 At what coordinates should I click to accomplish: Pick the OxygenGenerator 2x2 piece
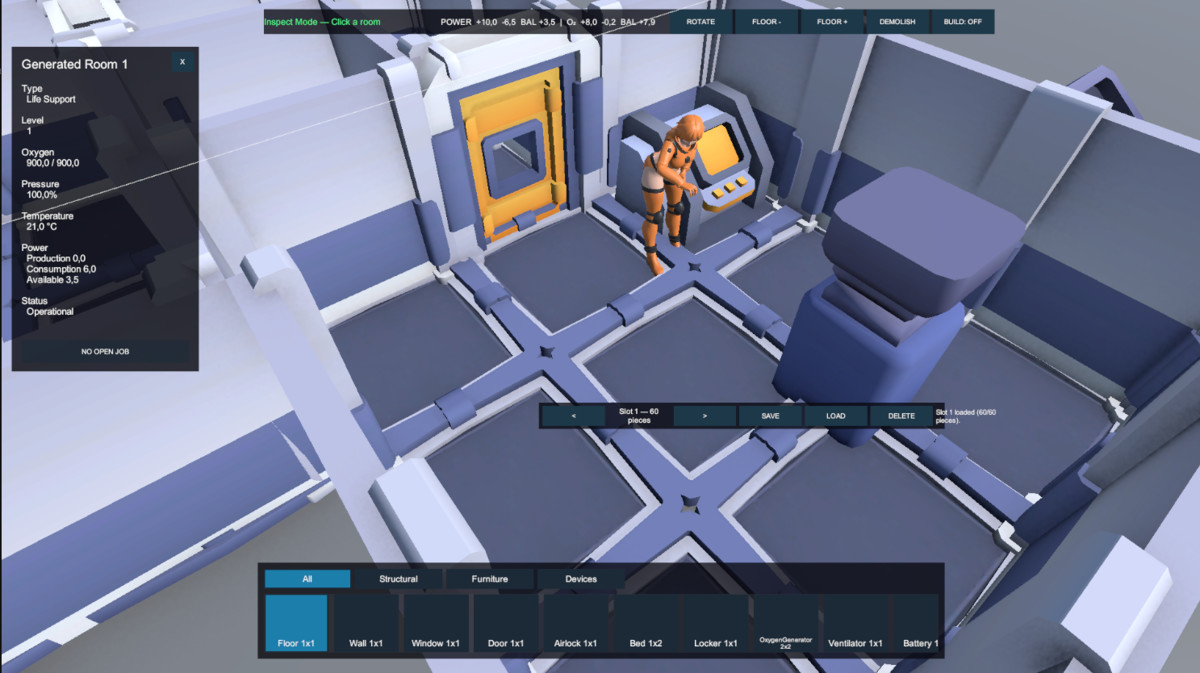tap(785, 623)
